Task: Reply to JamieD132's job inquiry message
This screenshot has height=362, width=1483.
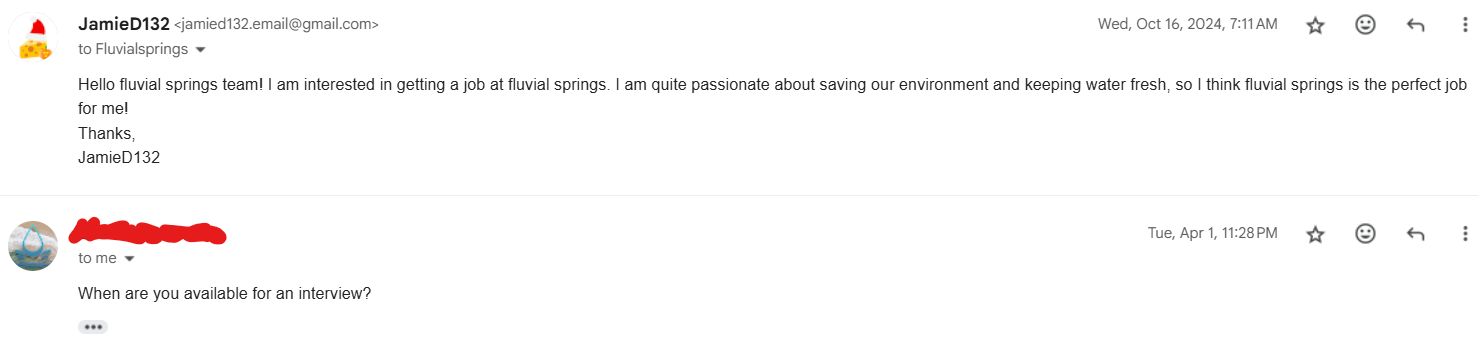Action: click(1415, 26)
